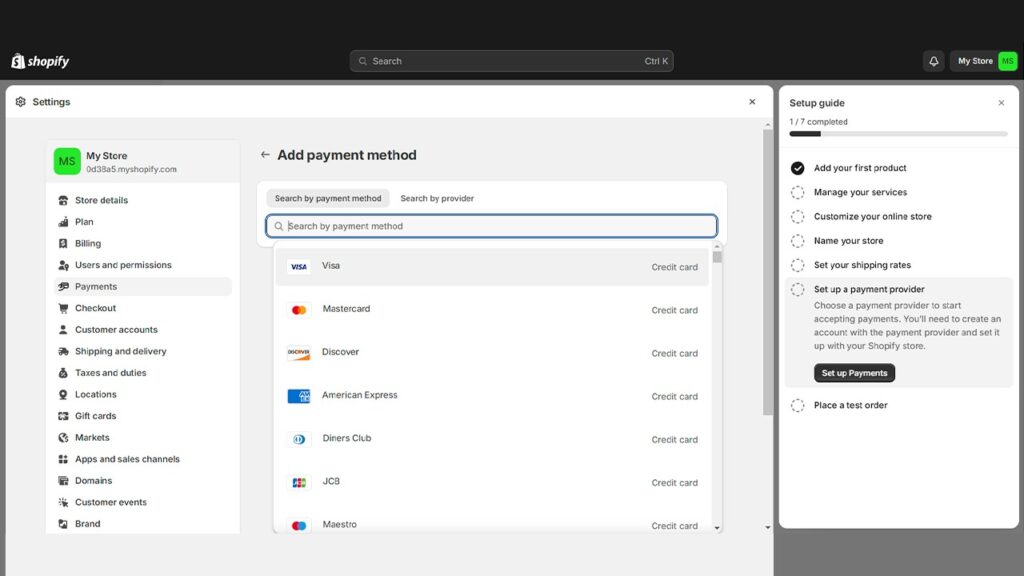Open the My Store account menu
This screenshot has width=1024, height=576.
coord(983,61)
